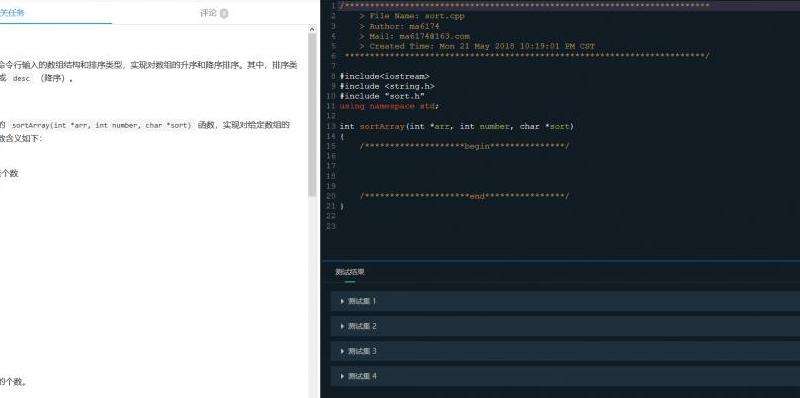
Task: Click the 'Author: ma6174' comment line
Action: (x=399, y=27)
